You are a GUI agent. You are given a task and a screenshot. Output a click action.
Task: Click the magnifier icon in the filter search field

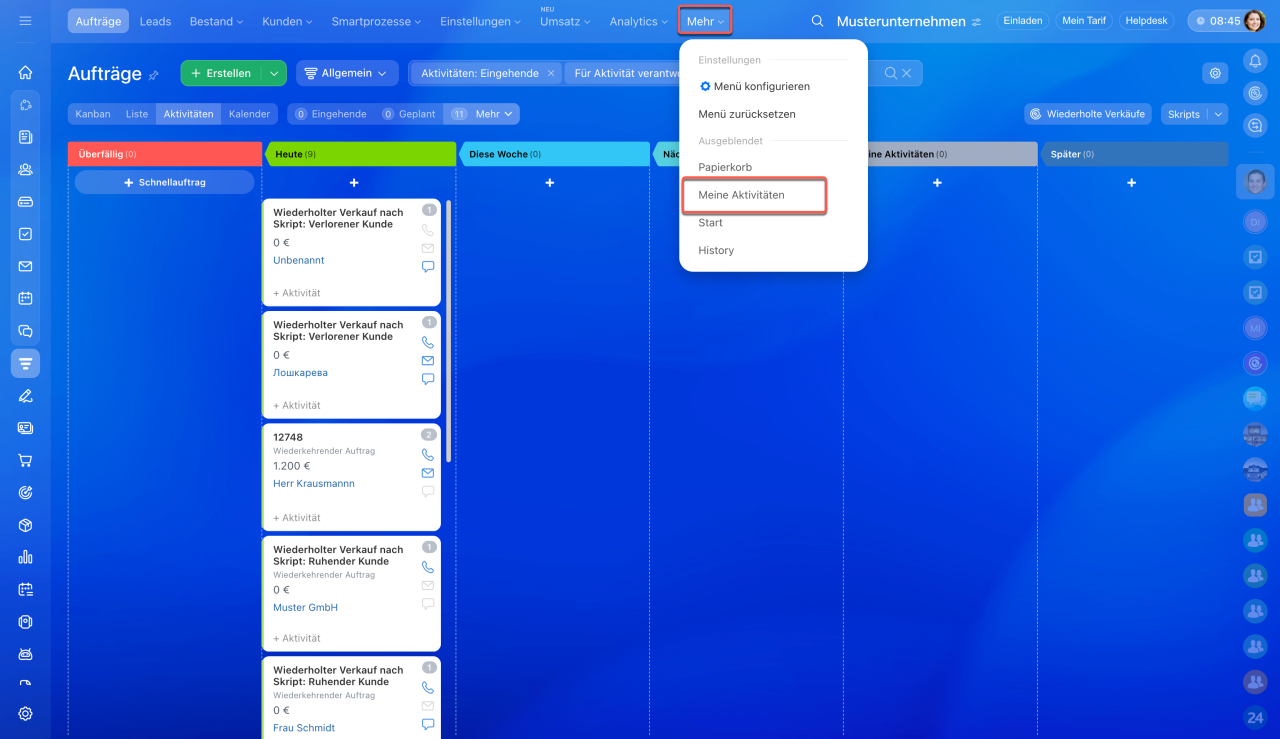point(890,73)
